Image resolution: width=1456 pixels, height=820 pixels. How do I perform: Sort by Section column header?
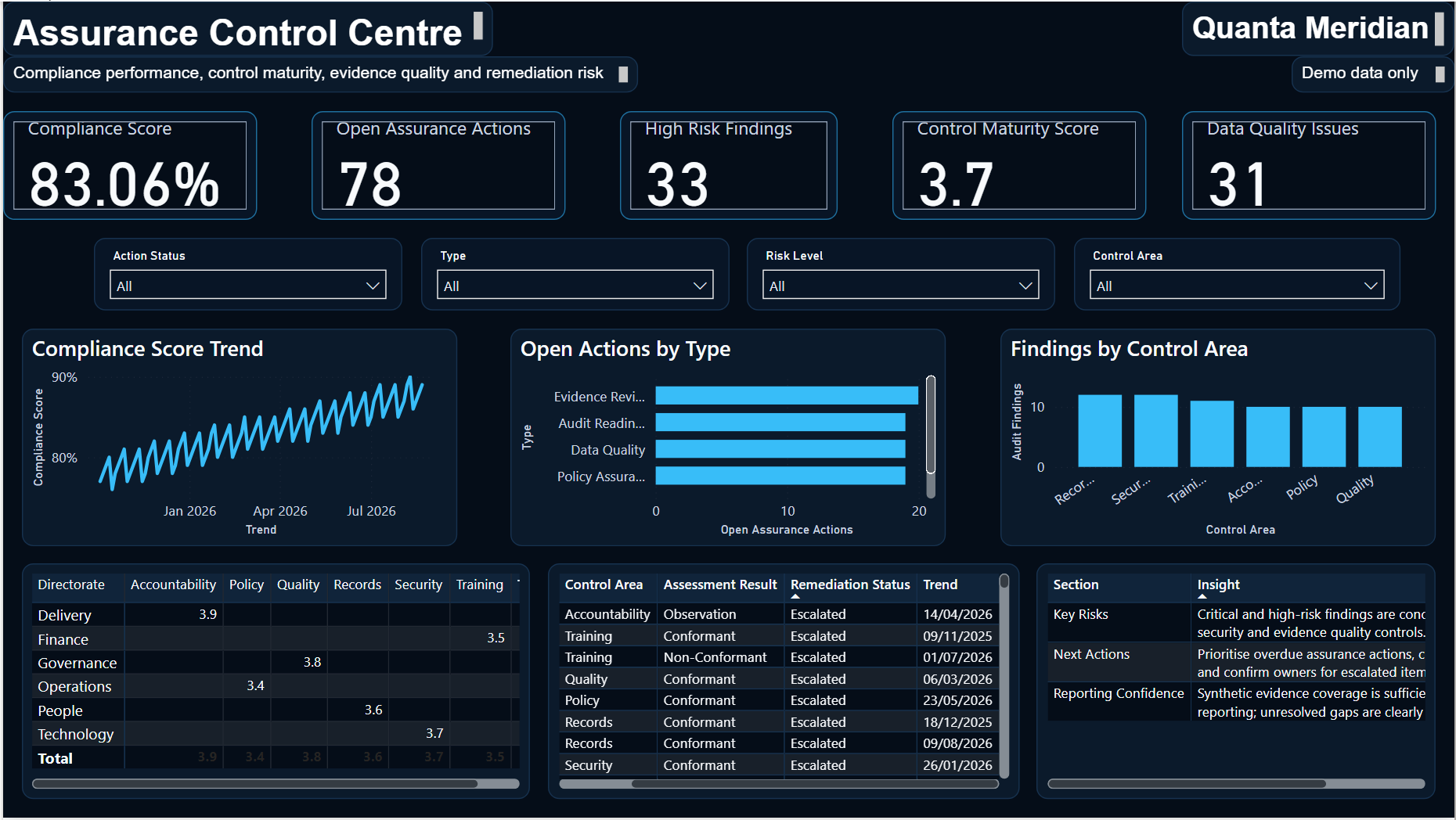point(1076,584)
